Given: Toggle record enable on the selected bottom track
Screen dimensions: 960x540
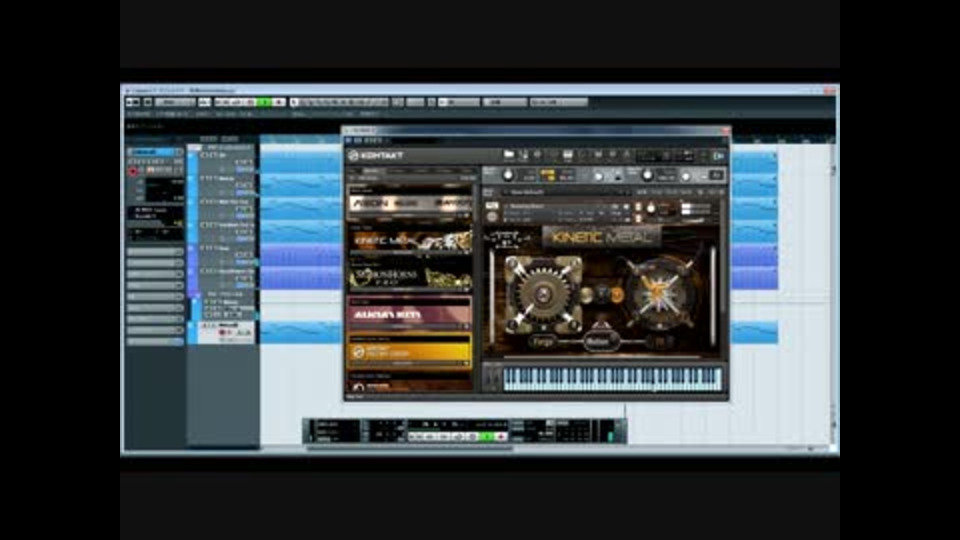Looking at the screenshot, I should click(x=222, y=332).
